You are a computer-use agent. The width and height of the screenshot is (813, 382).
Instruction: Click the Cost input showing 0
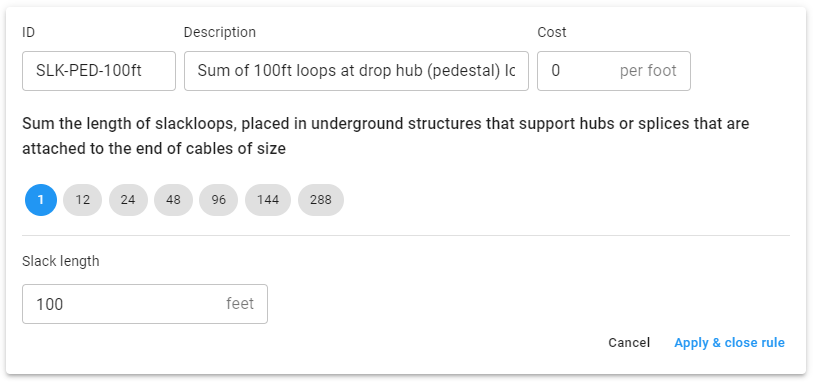tap(614, 71)
